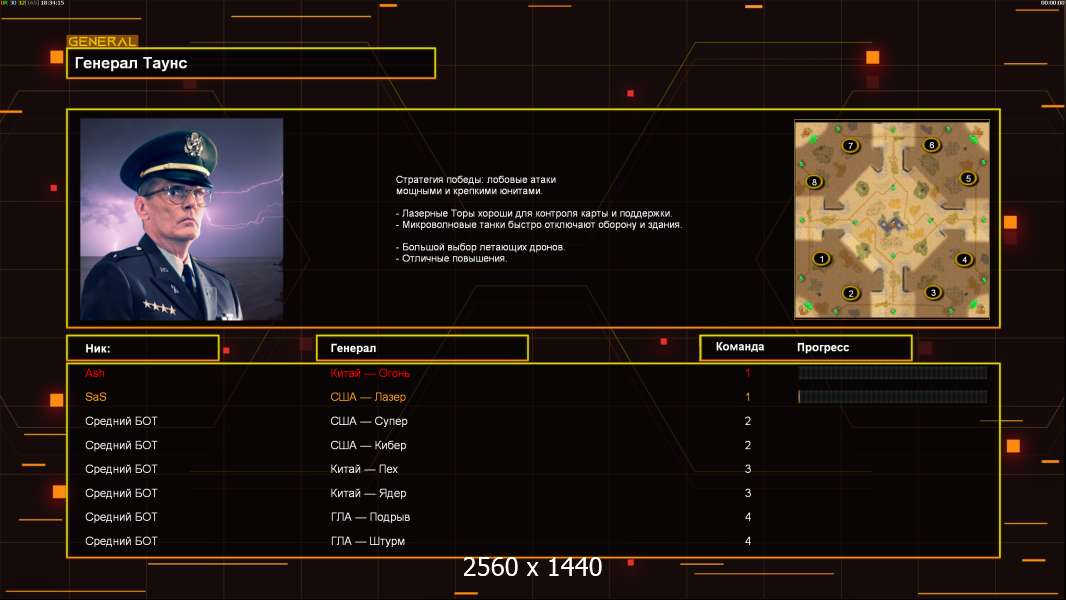Screen dimensions: 1066x600
Task: Click team number 3 in Китай — Пех row
Action: point(748,469)
